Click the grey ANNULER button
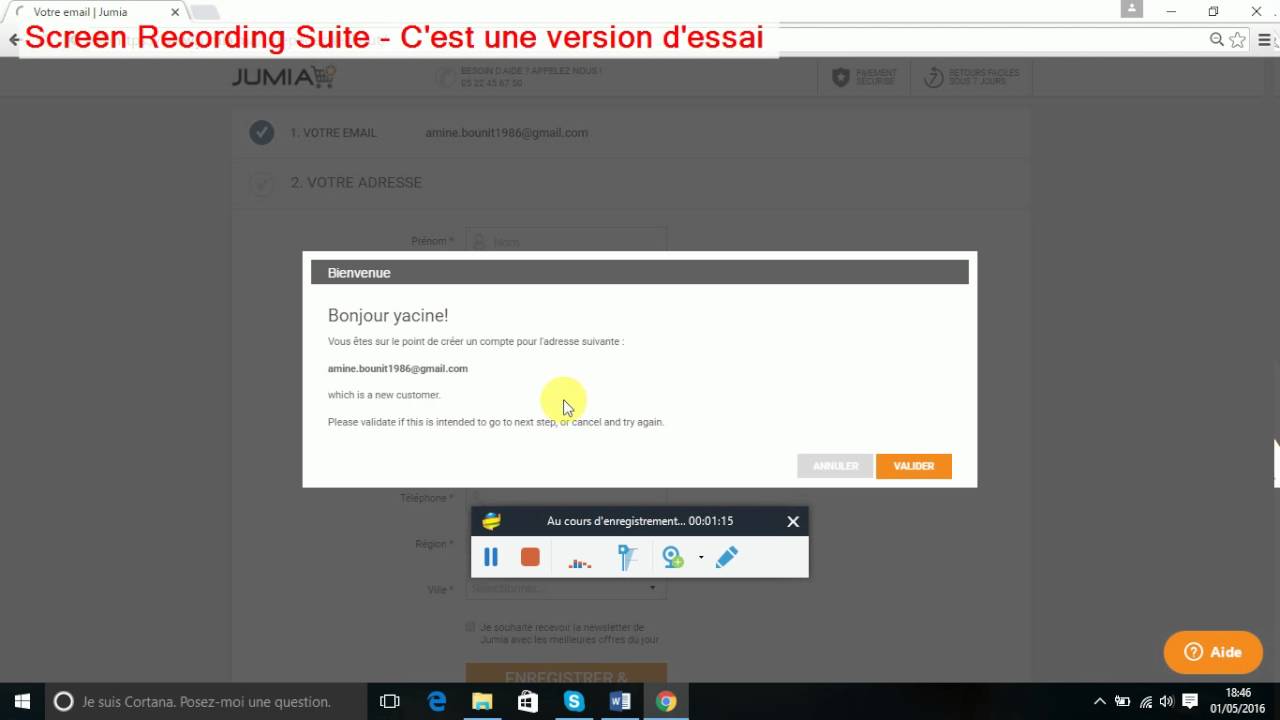Image resolution: width=1280 pixels, height=720 pixels. tap(835, 466)
